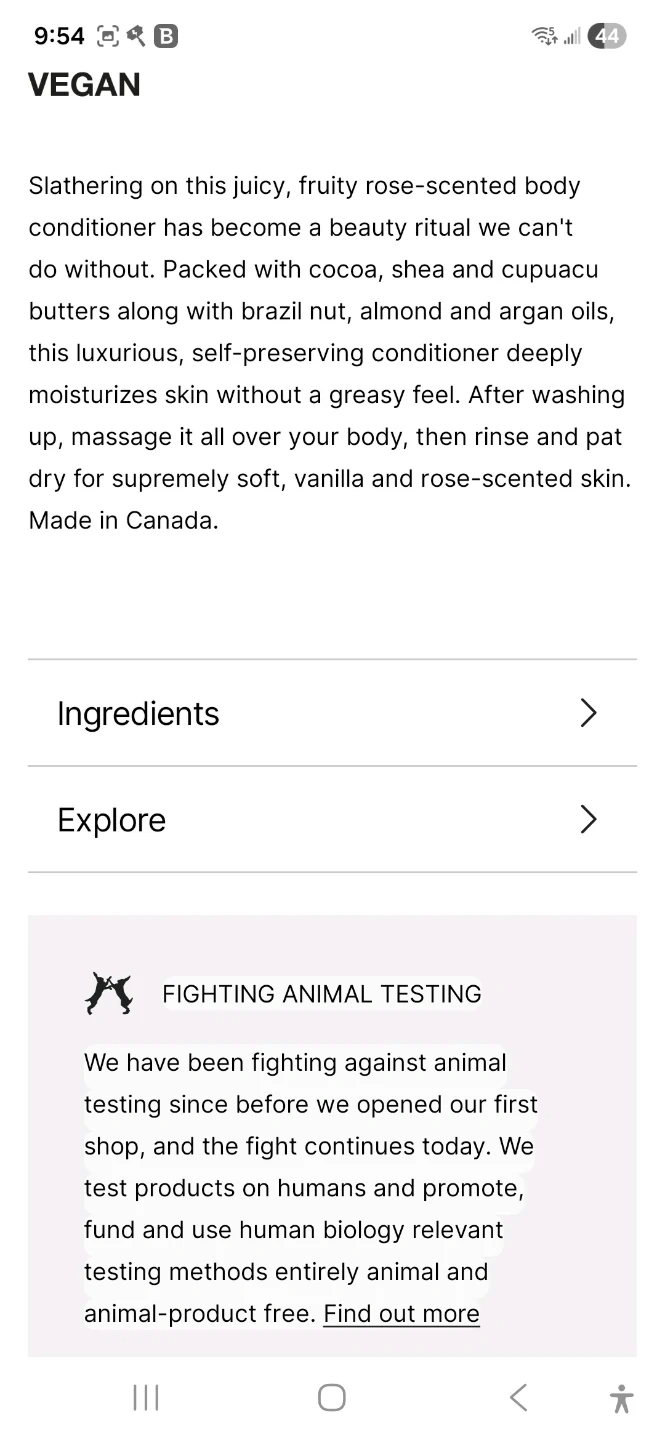Open the Ingredients section label
The height and width of the screenshot is (1440, 665).
click(x=138, y=714)
